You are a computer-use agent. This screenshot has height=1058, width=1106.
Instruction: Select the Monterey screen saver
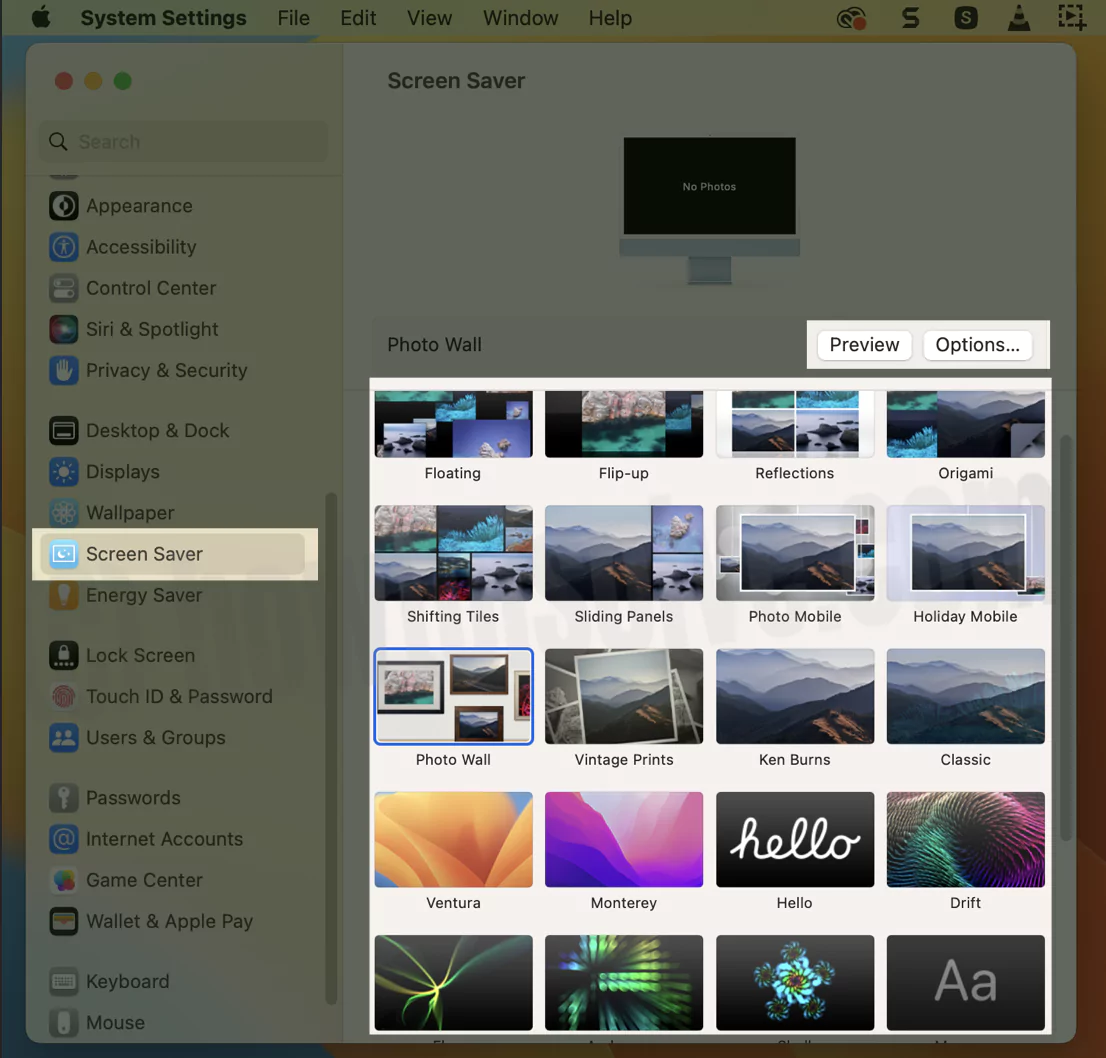pos(624,839)
